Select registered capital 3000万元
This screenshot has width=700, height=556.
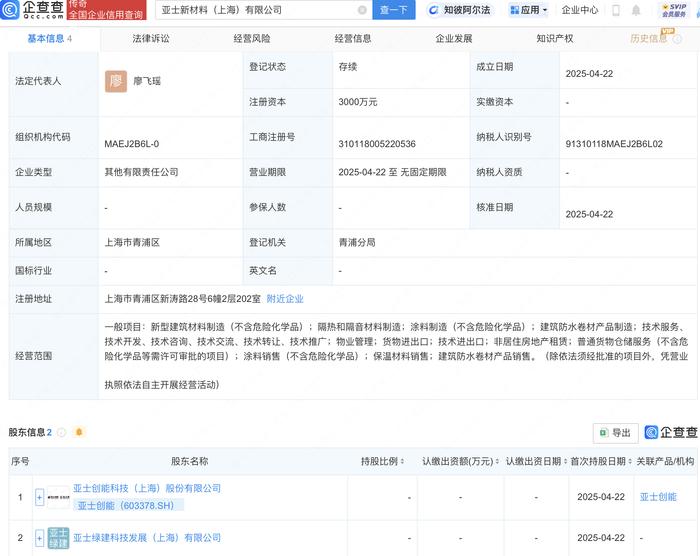pyautogui.click(x=358, y=102)
